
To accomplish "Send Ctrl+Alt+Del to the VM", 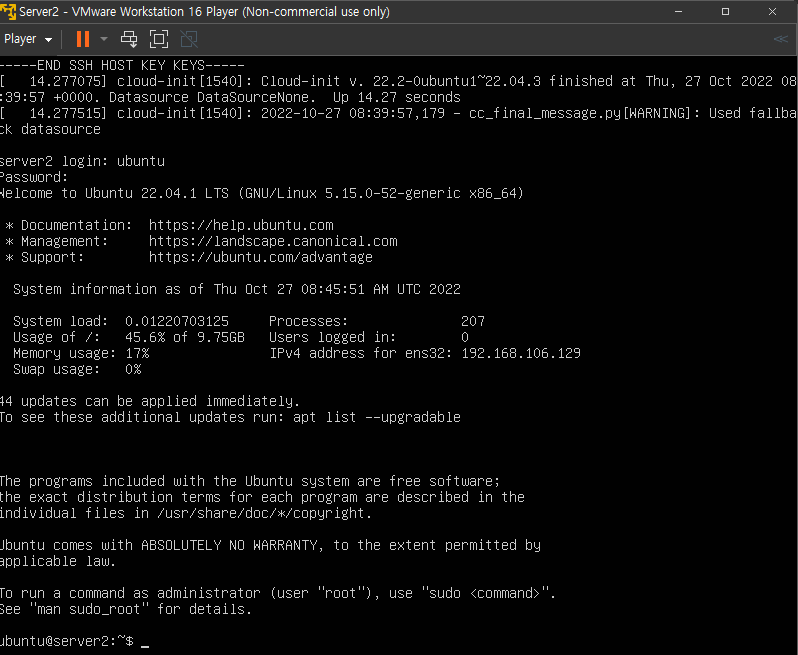I will (129, 39).
